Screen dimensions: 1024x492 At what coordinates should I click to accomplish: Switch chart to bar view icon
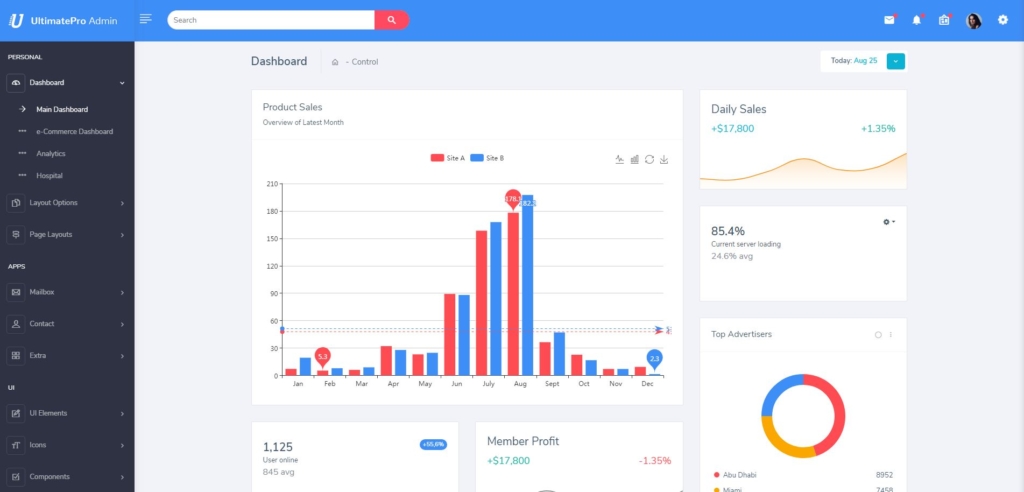(x=635, y=159)
